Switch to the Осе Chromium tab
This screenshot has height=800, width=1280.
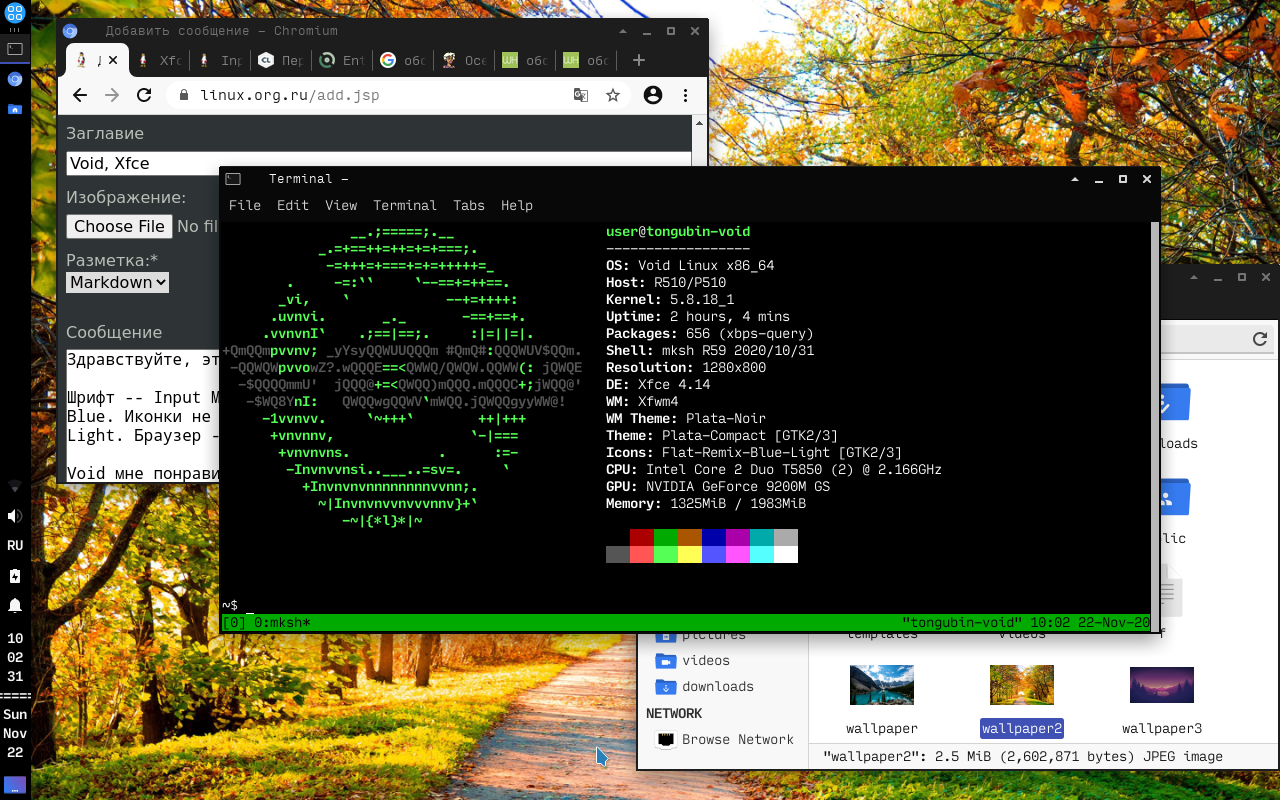[x=463, y=60]
